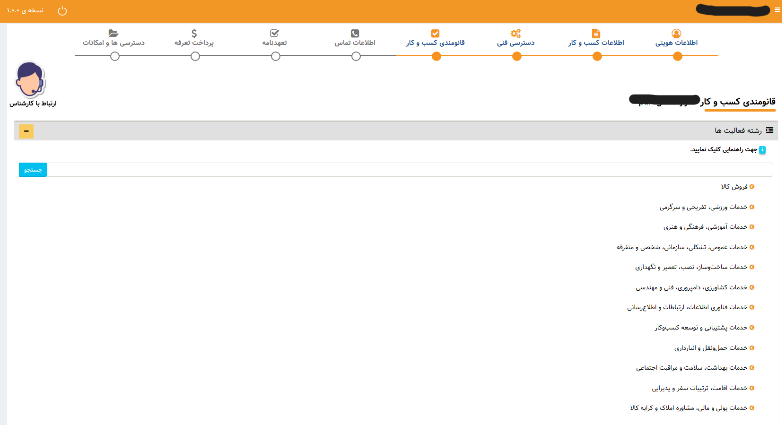Click the help link جهت راهنمایی کلیک نمایید
The height and width of the screenshot is (425, 782).
(722, 150)
